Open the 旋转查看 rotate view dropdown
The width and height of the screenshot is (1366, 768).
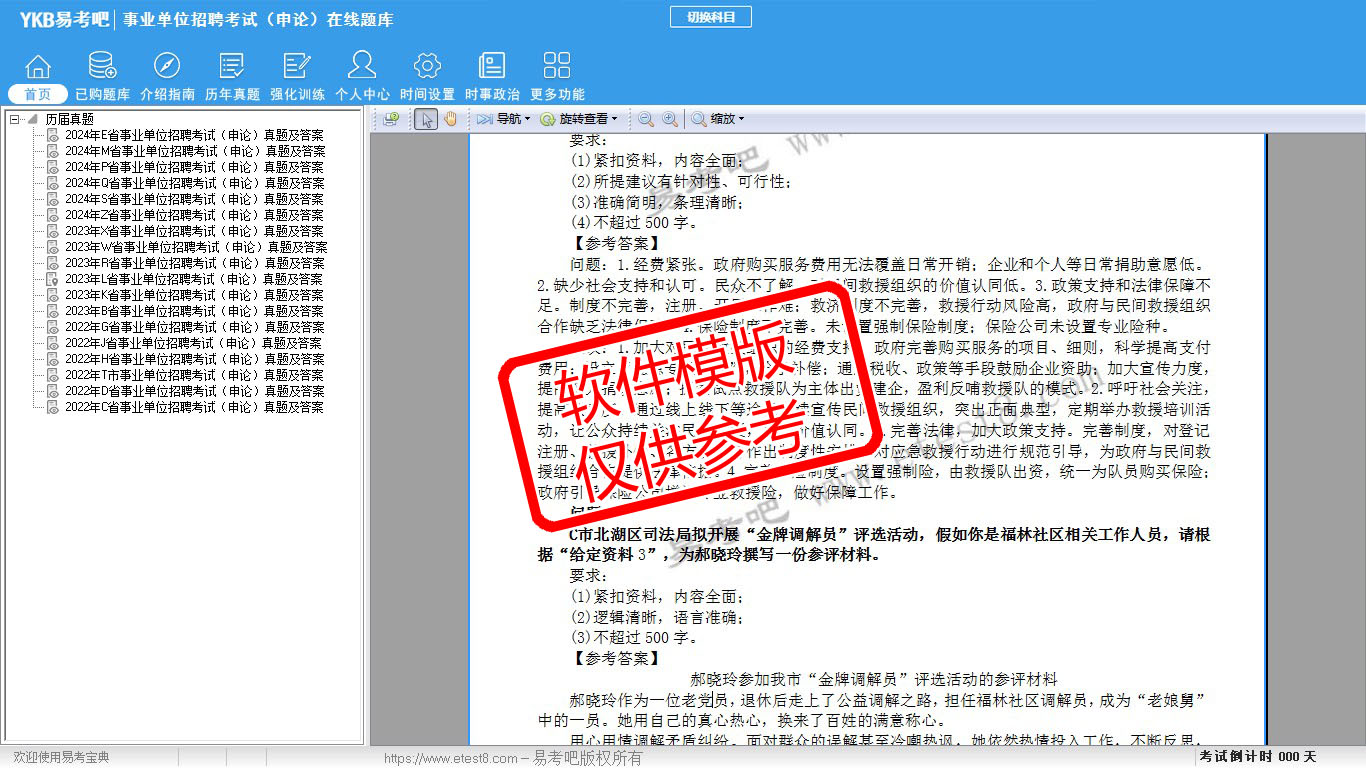click(x=579, y=119)
